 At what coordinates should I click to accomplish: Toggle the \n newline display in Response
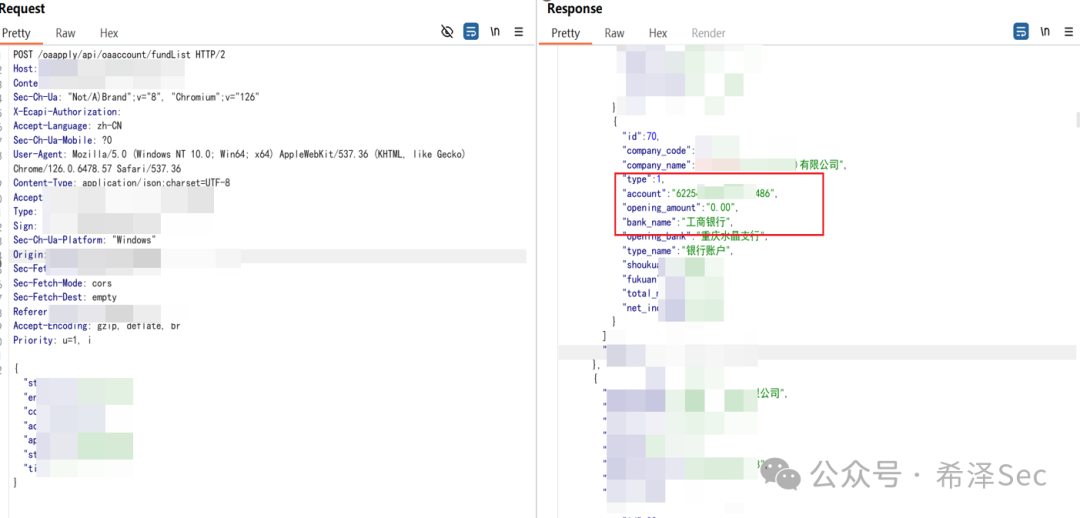(1045, 32)
